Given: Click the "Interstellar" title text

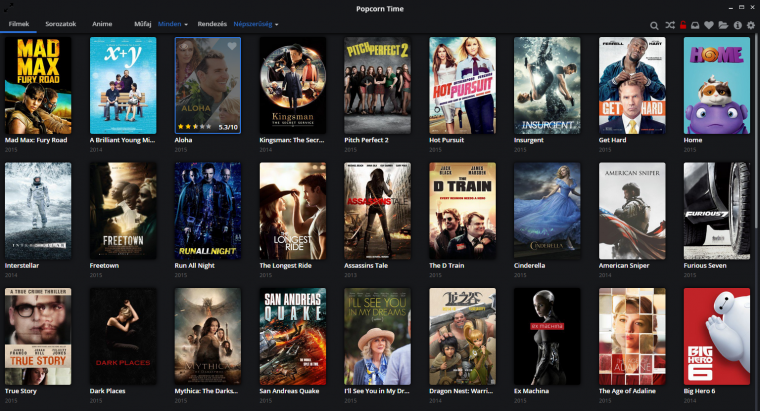Looking at the screenshot, I should (22, 266).
